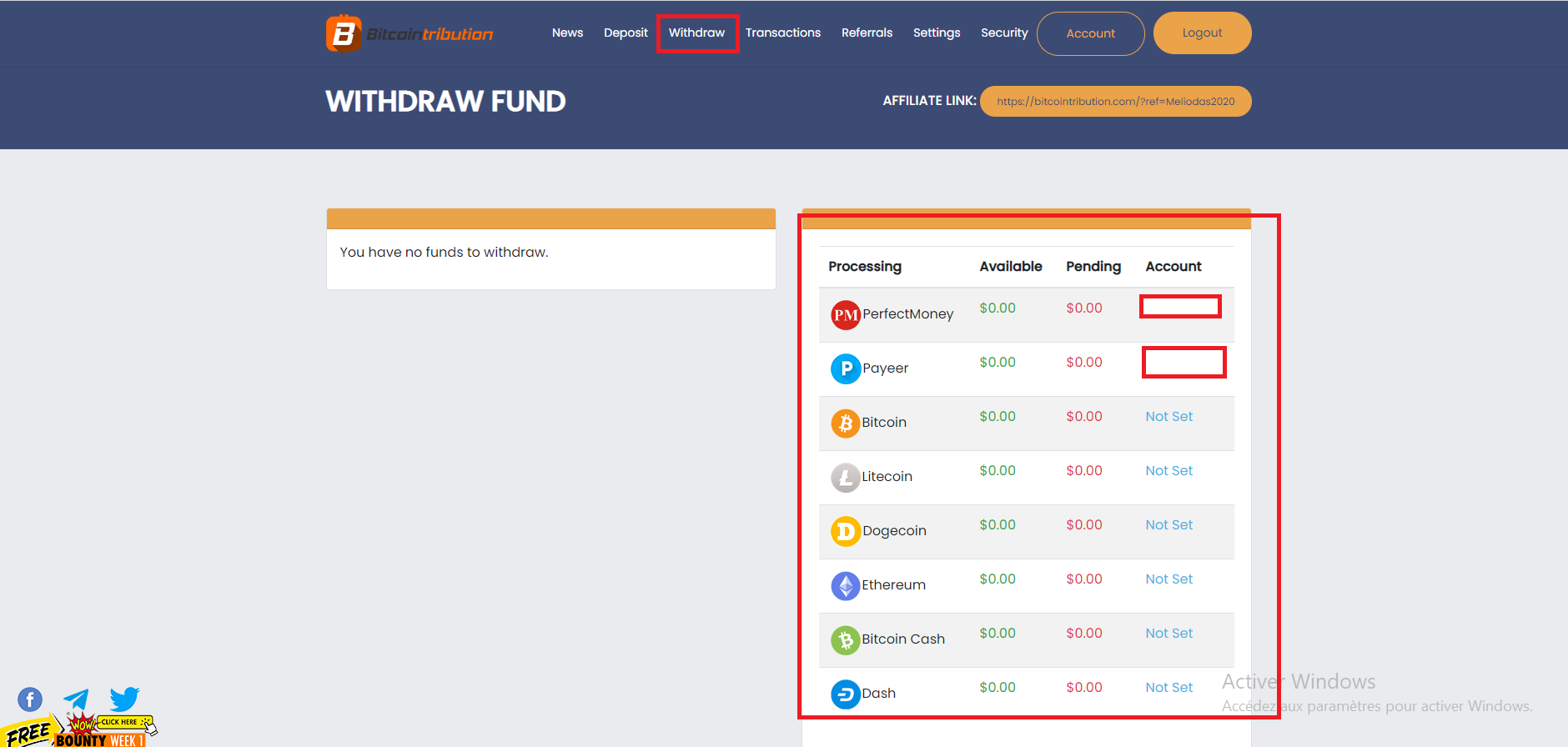1568x747 pixels.
Task: Click the blue Dash icon
Action: pos(846,694)
